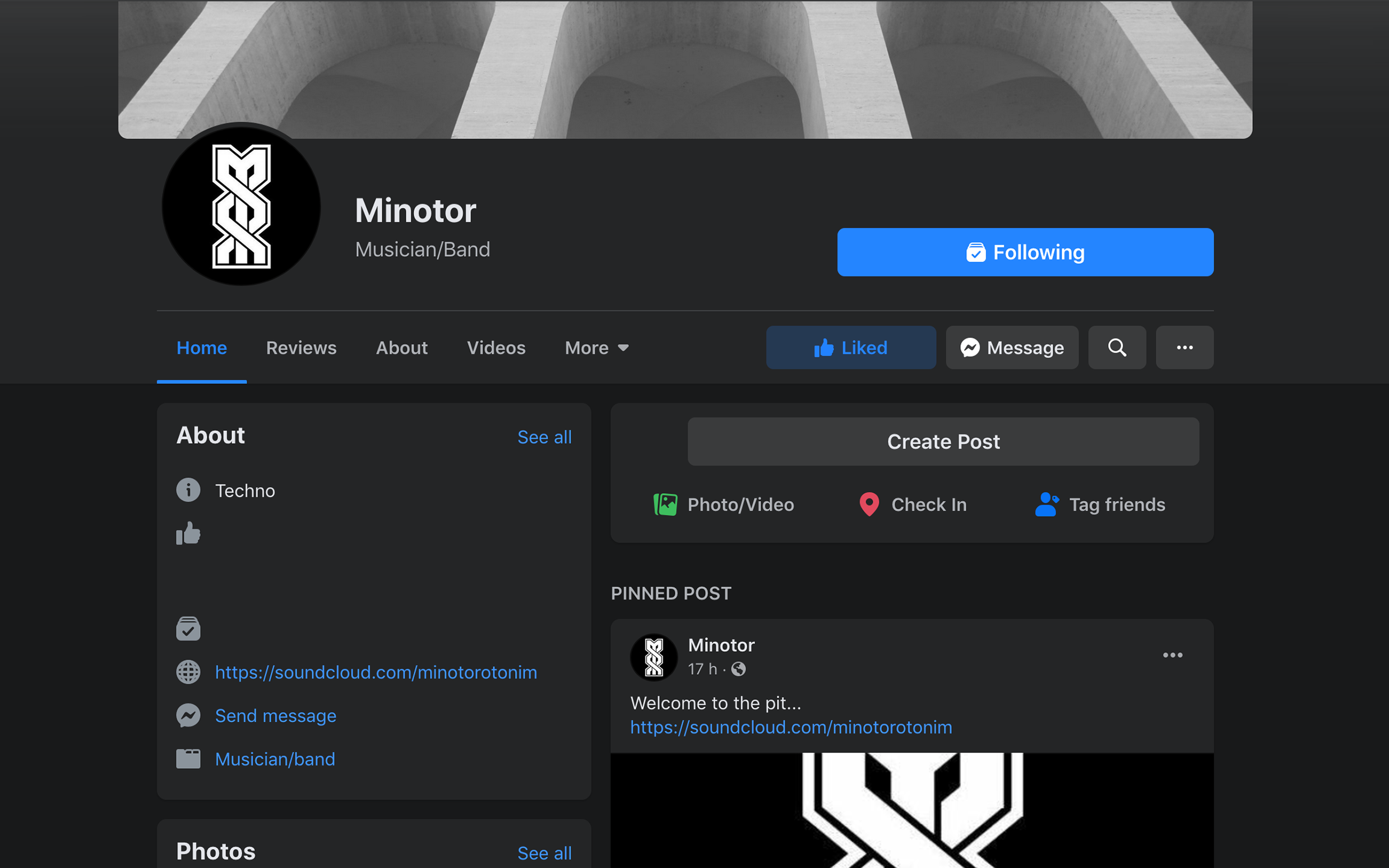Click the red Check In pin icon
This screenshot has width=1389, height=868.
[868, 504]
